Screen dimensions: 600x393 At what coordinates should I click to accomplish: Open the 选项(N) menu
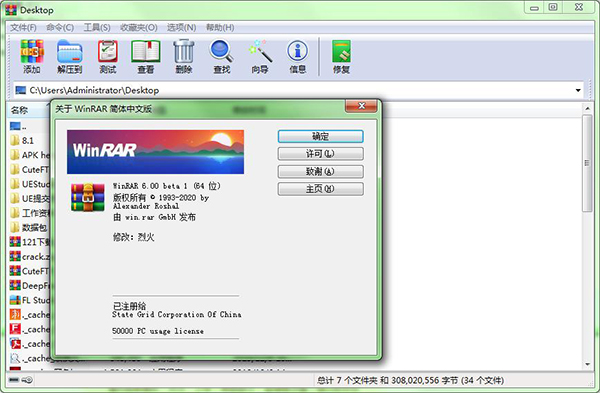coord(181,28)
